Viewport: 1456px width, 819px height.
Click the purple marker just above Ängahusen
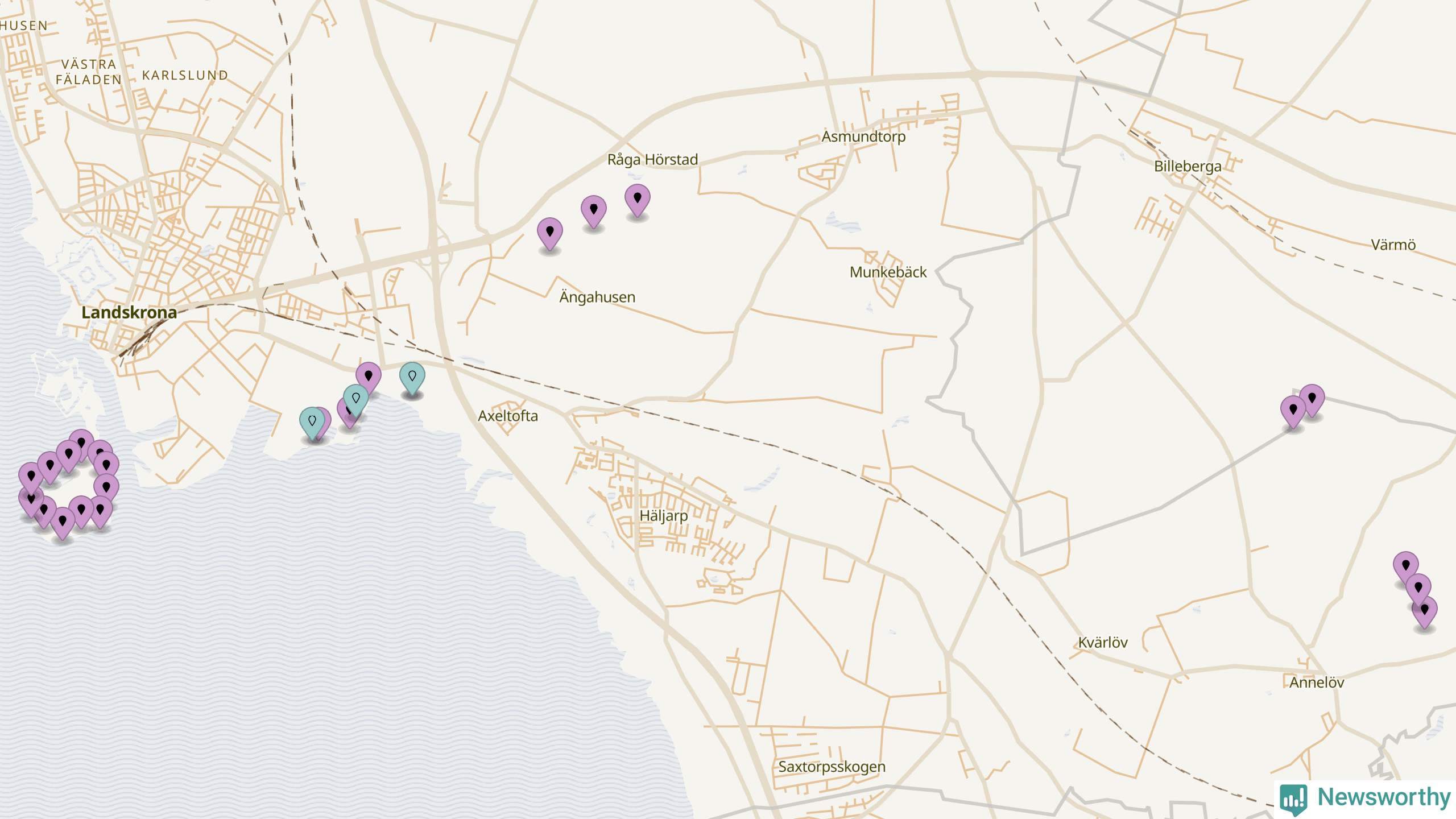pyautogui.click(x=549, y=234)
